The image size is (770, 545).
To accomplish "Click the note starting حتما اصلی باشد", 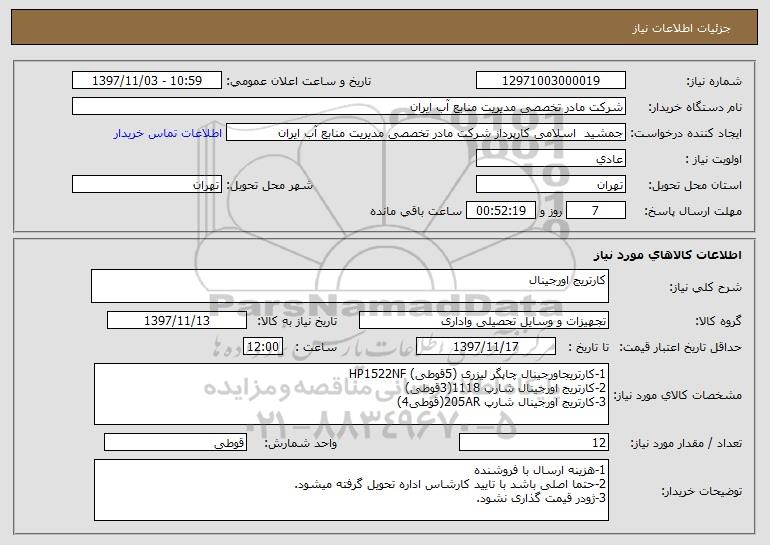I will [x=450, y=484].
